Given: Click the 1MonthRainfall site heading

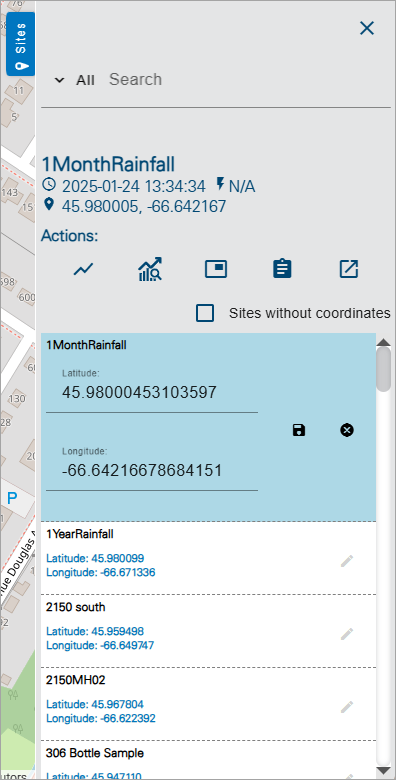Looking at the screenshot, I should pos(108,164).
